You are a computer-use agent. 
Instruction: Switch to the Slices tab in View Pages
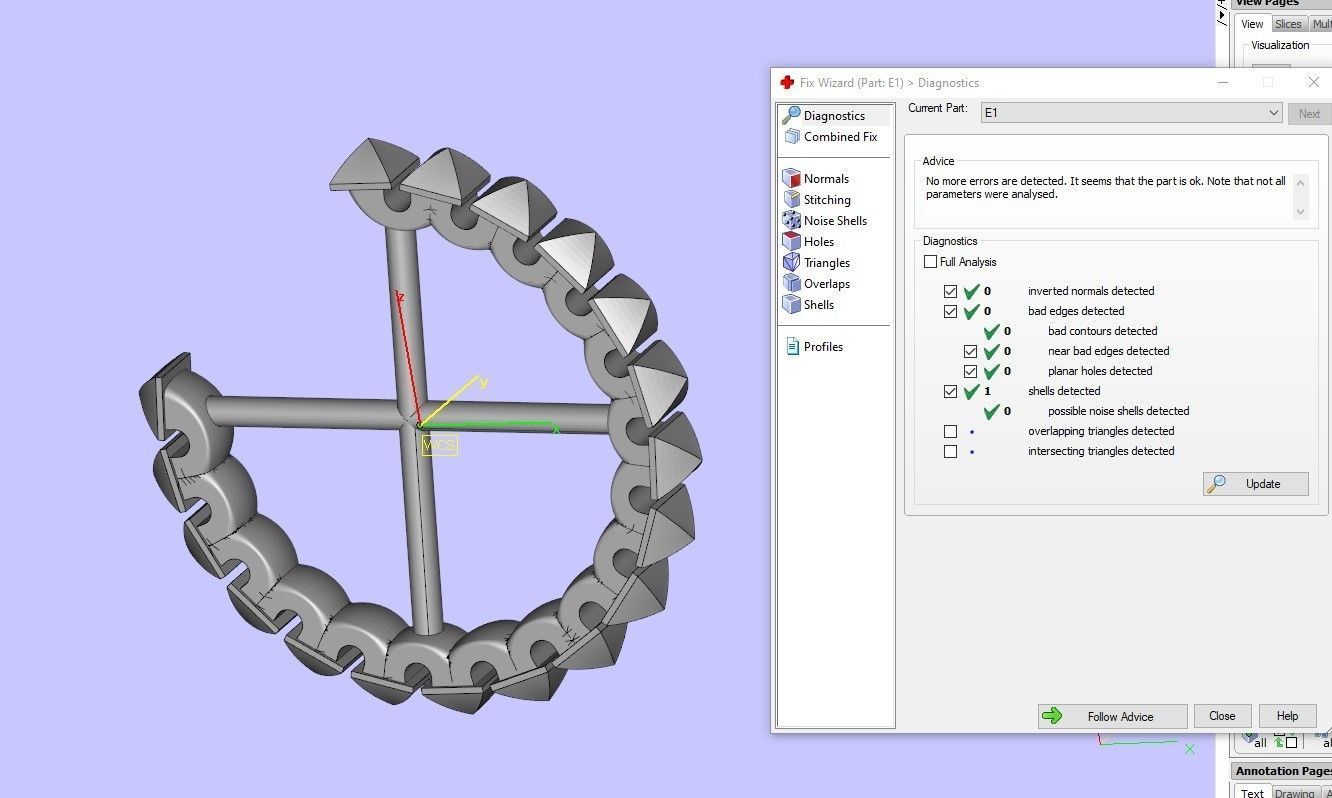click(1288, 24)
